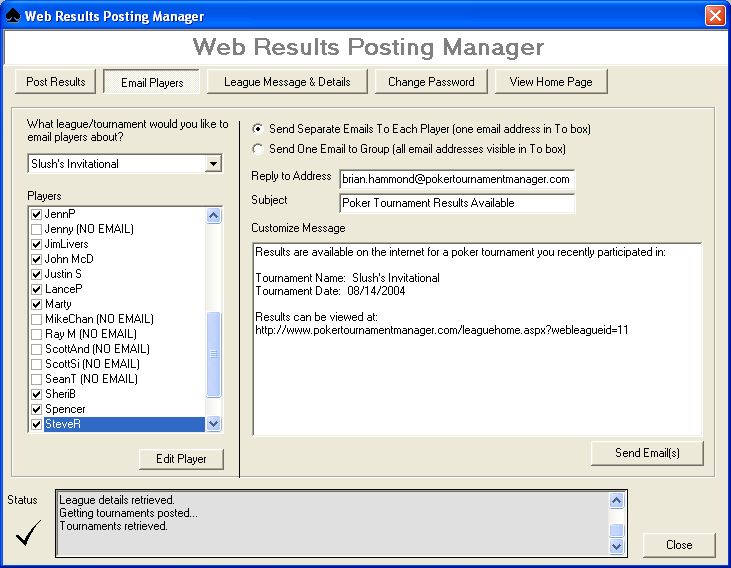This screenshot has width=731, height=568.
Task: Uncheck the Marty checkbox
Action: pos(36,304)
